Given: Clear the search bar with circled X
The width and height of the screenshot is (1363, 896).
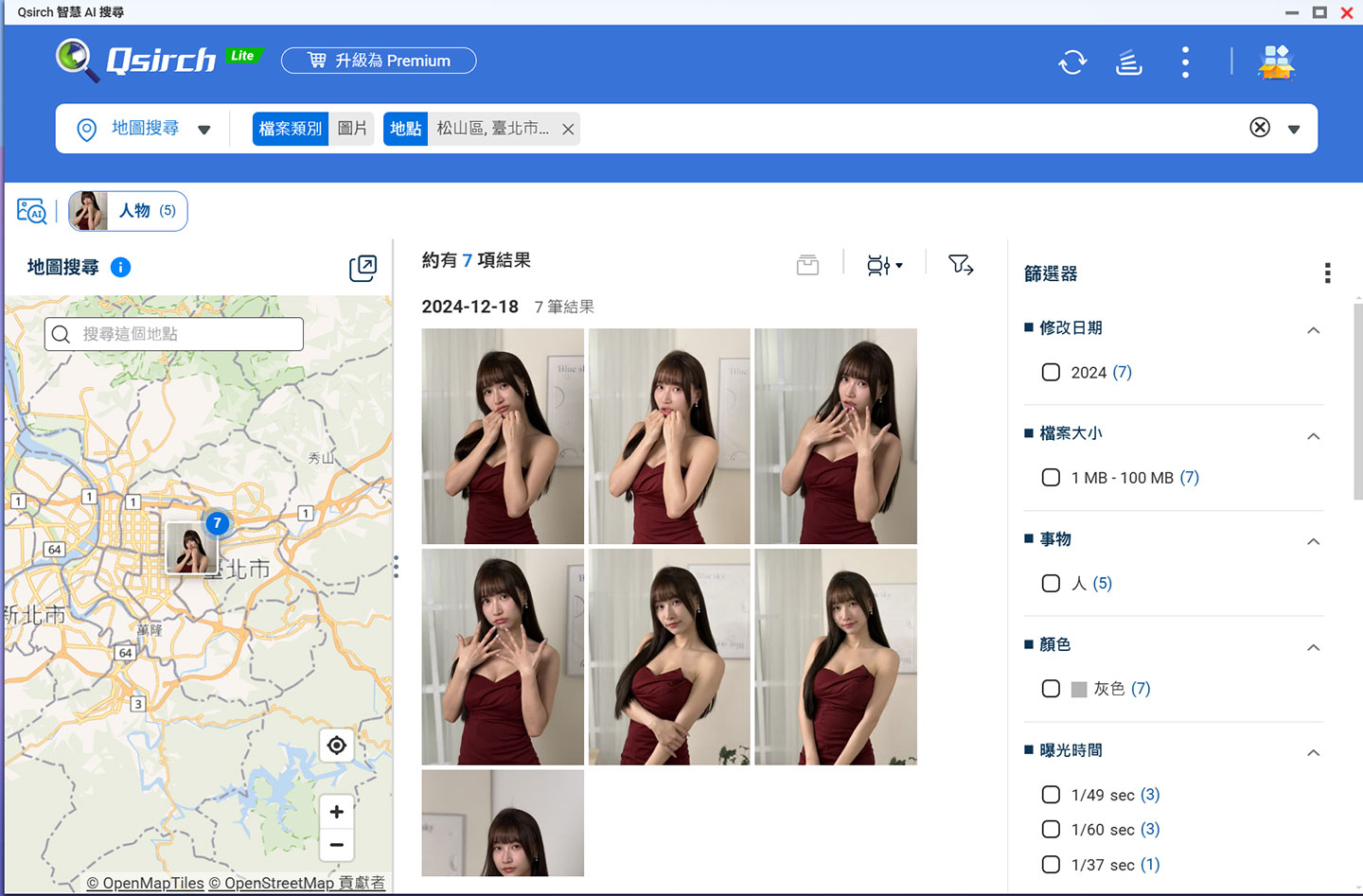Looking at the screenshot, I should pyautogui.click(x=1260, y=128).
